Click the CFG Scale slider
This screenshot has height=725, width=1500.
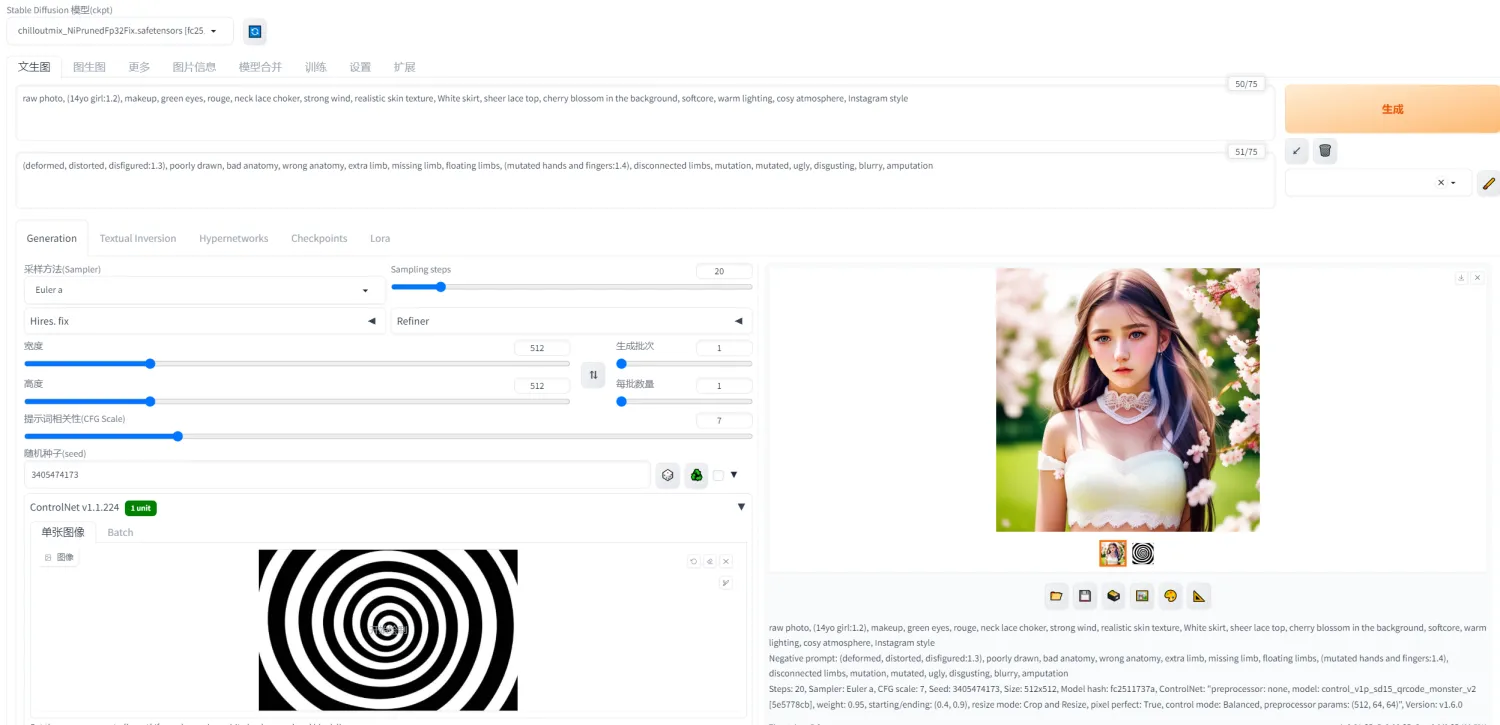pyautogui.click(x=388, y=436)
